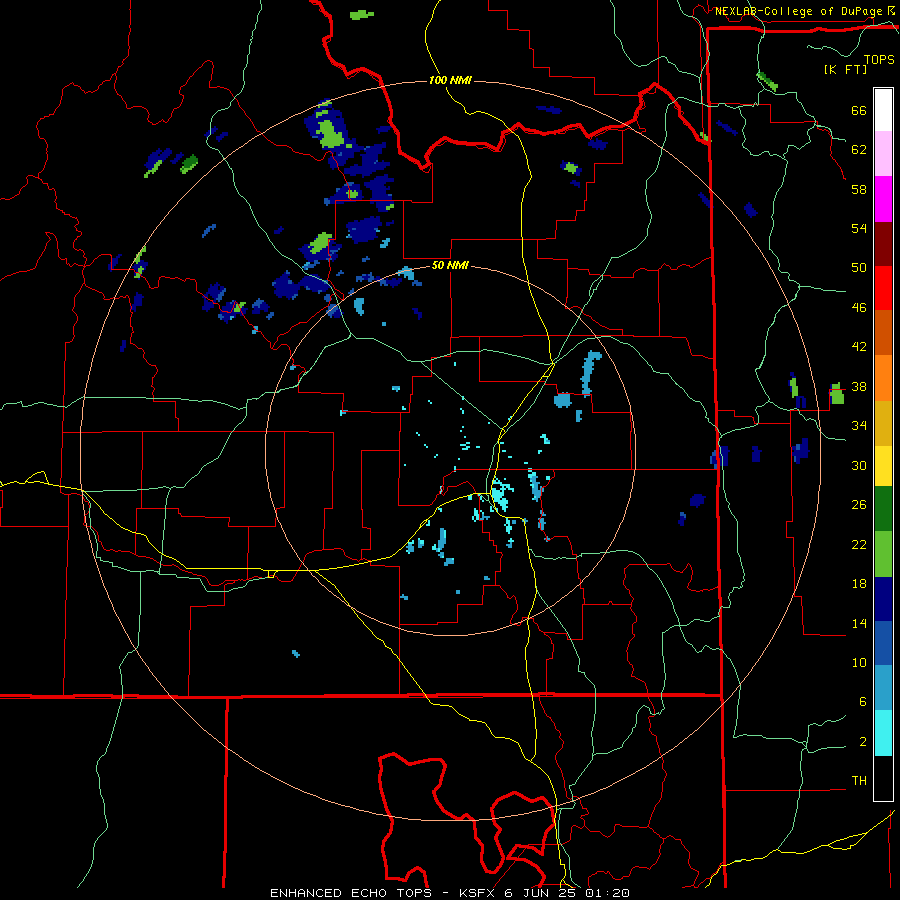Screen dimensions: 900x900
Task: Click the "6" legend value
Action: 863,702
